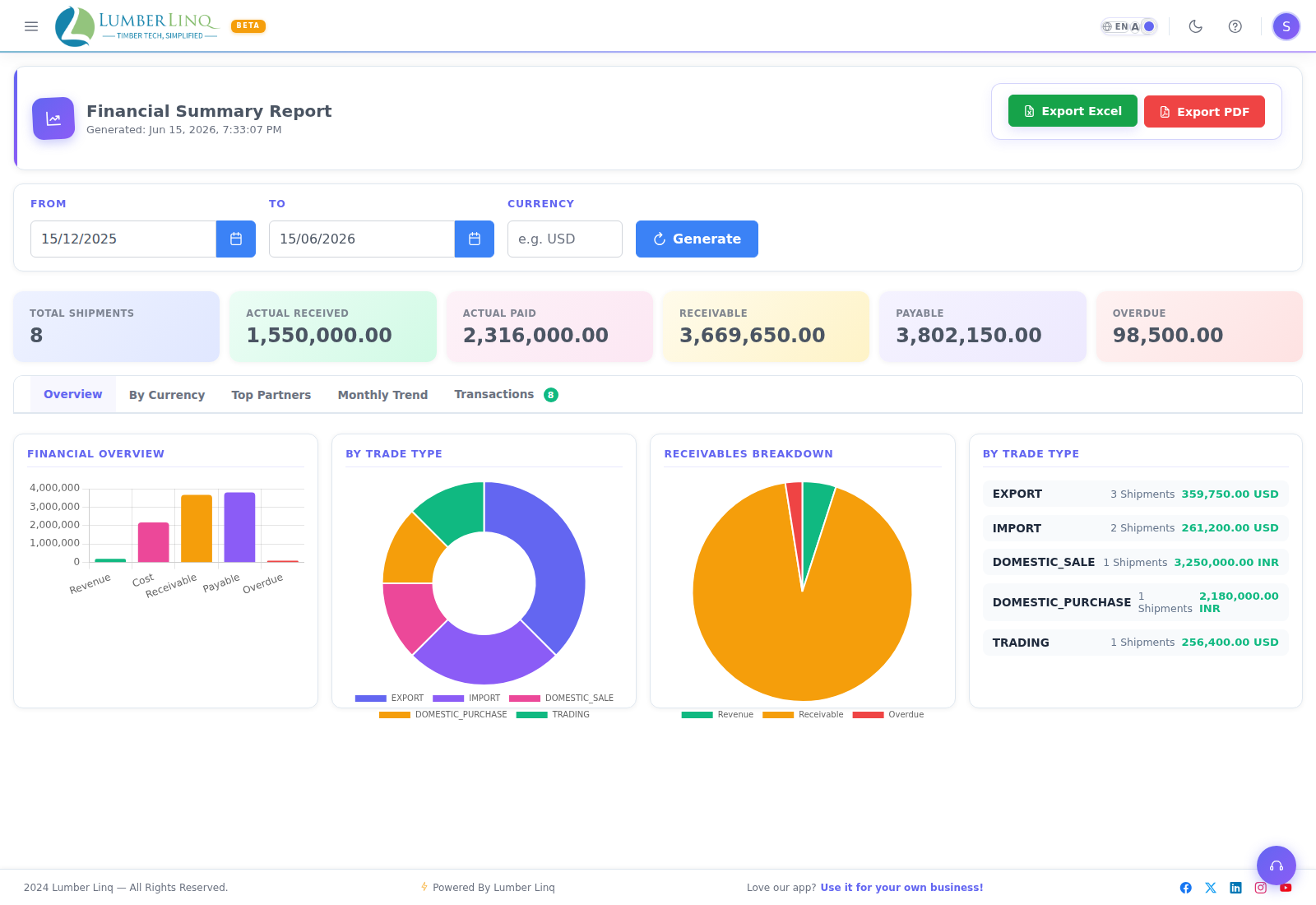Toggle TRADING legend item
This screenshot has width=1316, height=905.
[553, 714]
